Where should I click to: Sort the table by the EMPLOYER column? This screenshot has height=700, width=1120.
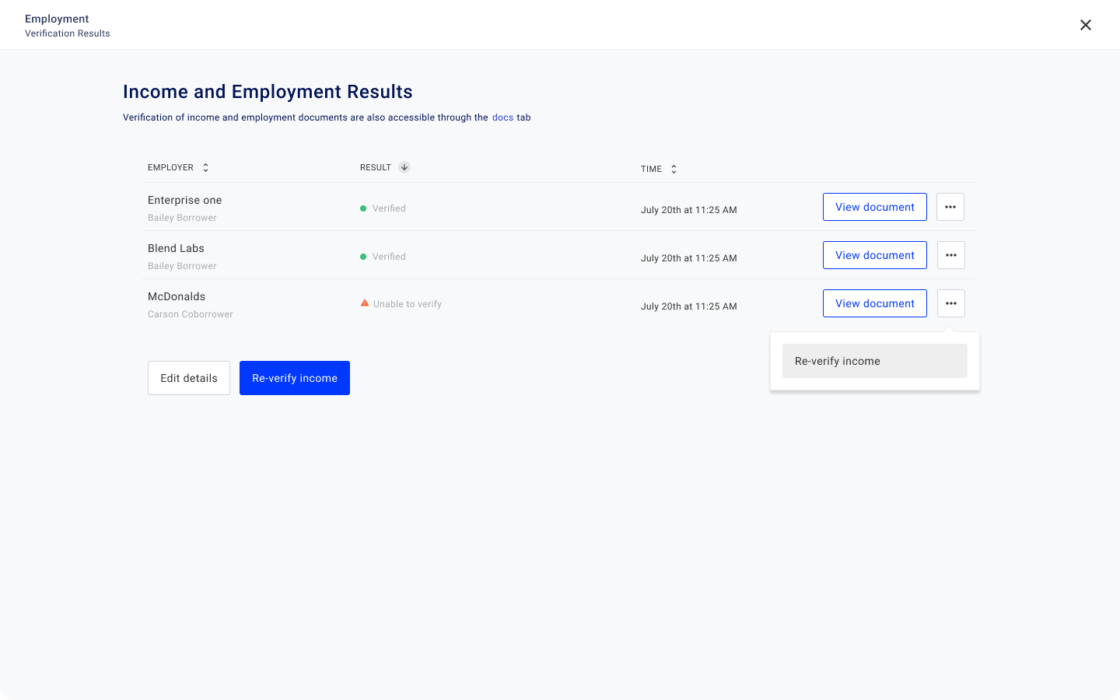pos(206,167)
